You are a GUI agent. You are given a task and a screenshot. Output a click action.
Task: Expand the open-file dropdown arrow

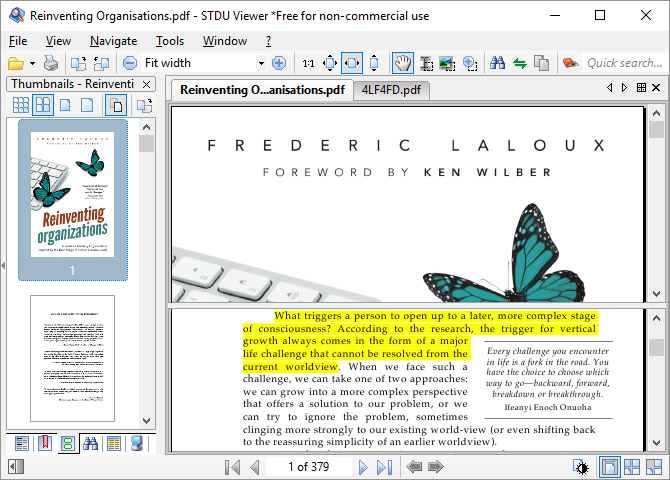pyautogui.click(x=32, y=64)
